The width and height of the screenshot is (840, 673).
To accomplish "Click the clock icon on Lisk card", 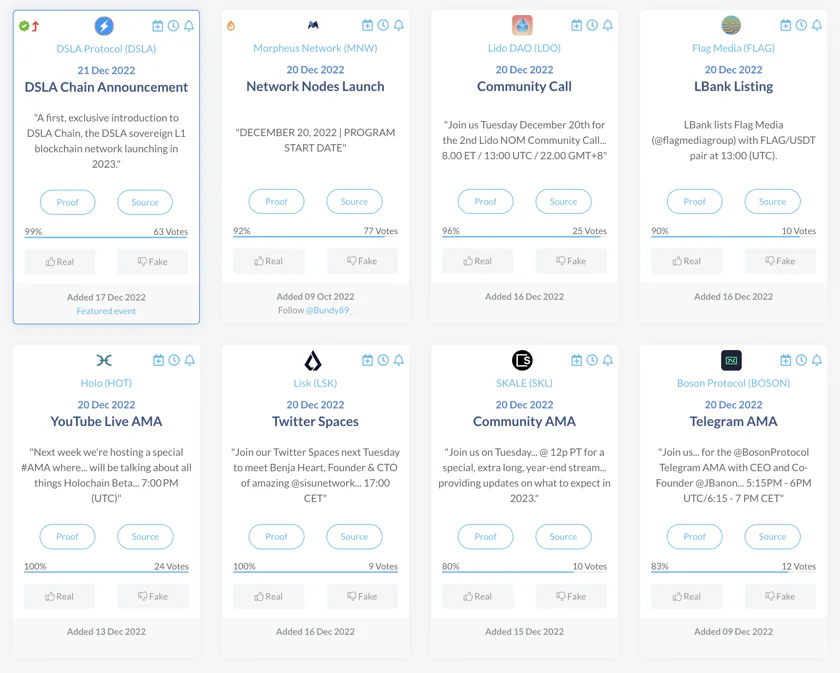I will coord(383,360).
